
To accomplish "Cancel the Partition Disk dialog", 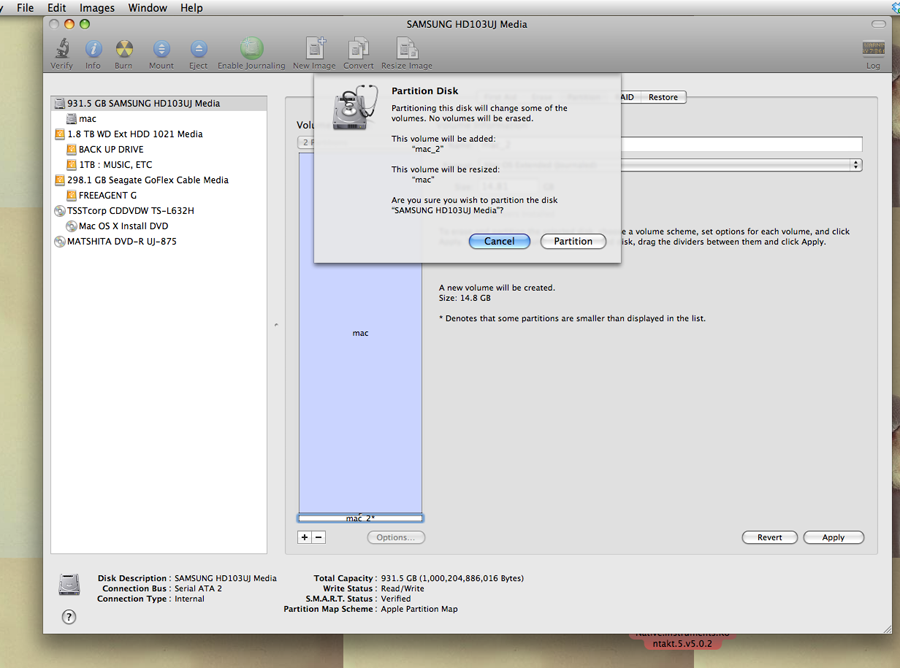I will tap(499, 241).
